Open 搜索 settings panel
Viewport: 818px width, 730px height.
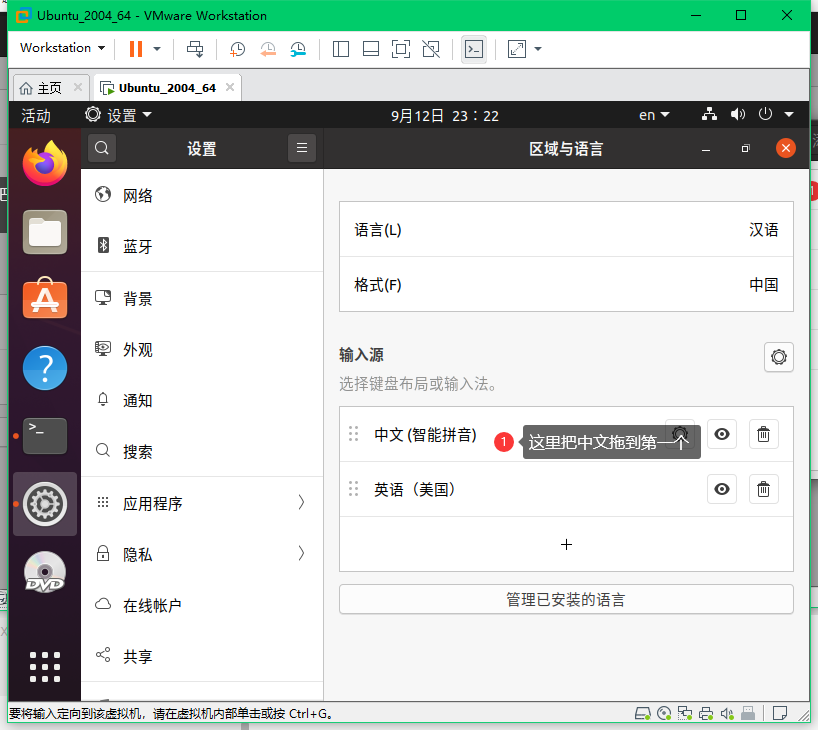click(202, 451)
